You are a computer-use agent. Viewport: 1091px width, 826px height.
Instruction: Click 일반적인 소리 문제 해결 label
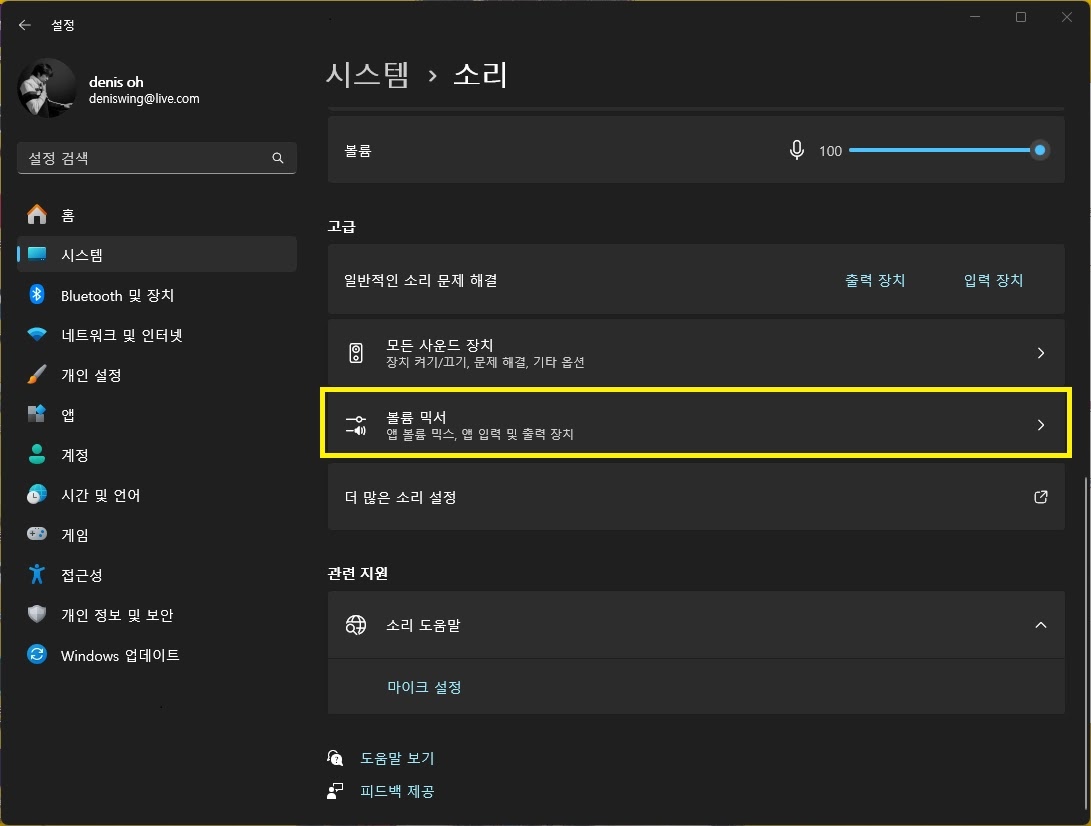[421, 280]
